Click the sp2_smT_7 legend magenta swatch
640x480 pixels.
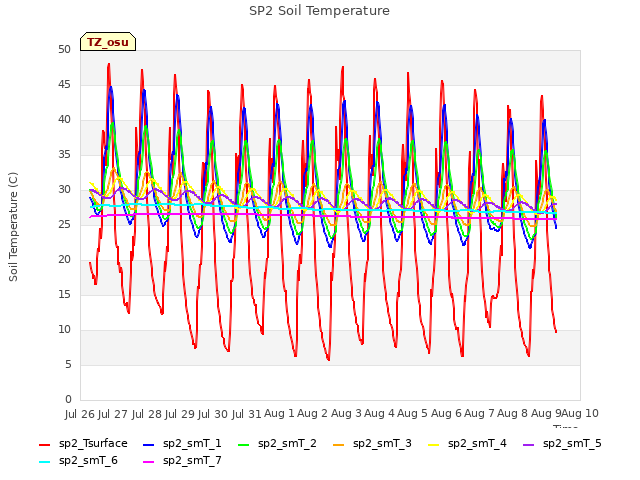coord(149,462)
